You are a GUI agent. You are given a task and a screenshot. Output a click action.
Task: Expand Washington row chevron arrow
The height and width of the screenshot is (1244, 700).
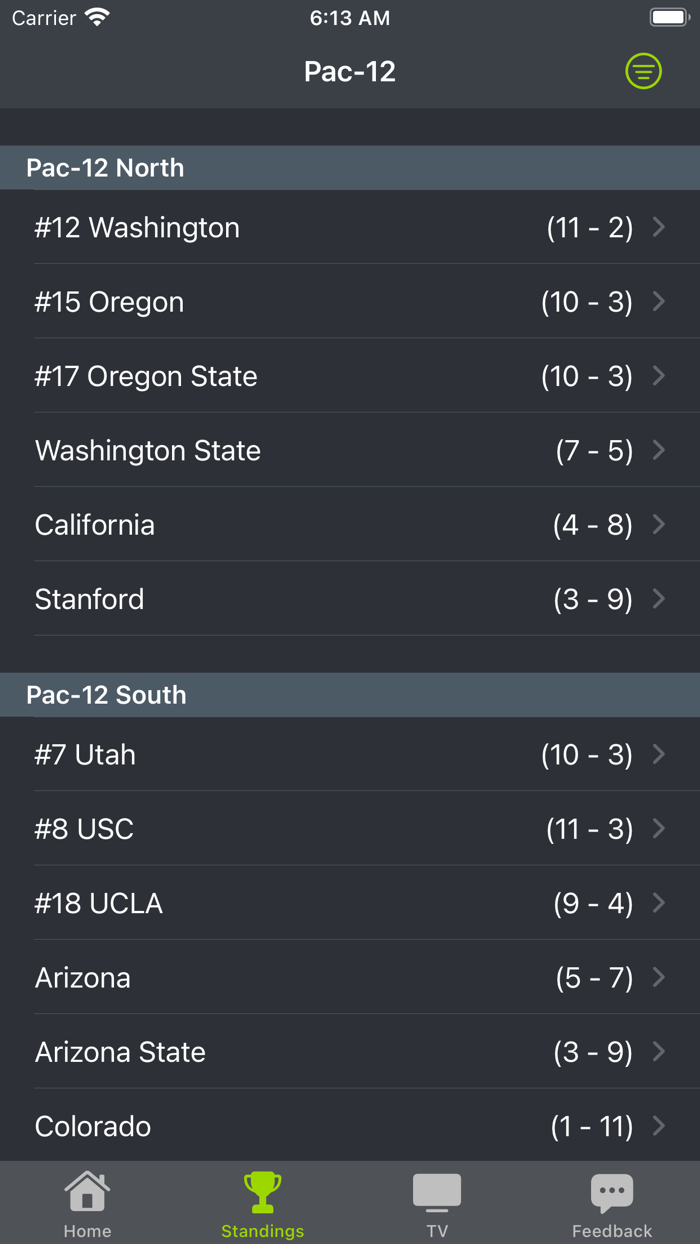coord(659,227)
